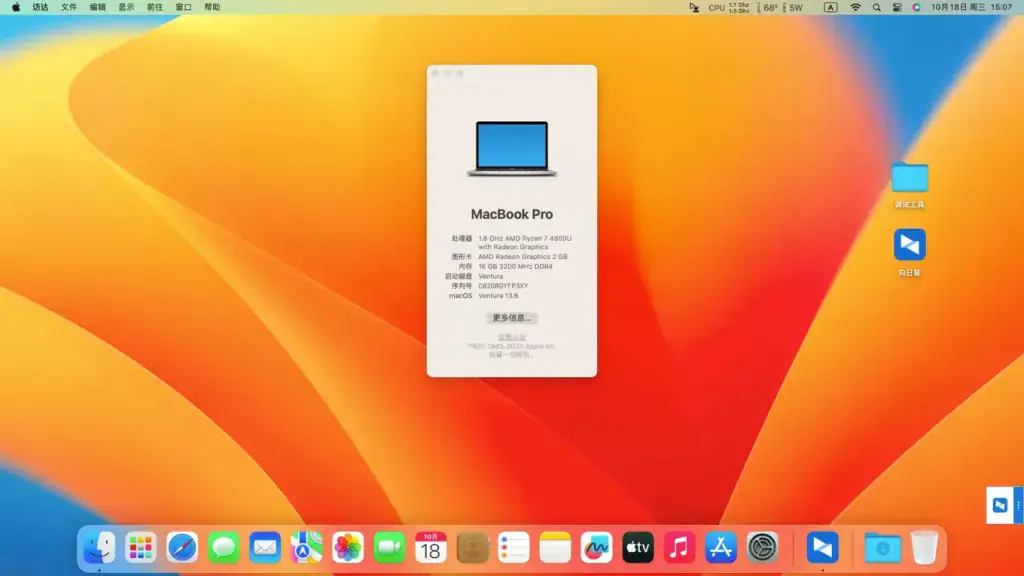Open System Settings from the Dock

(762, 547)
